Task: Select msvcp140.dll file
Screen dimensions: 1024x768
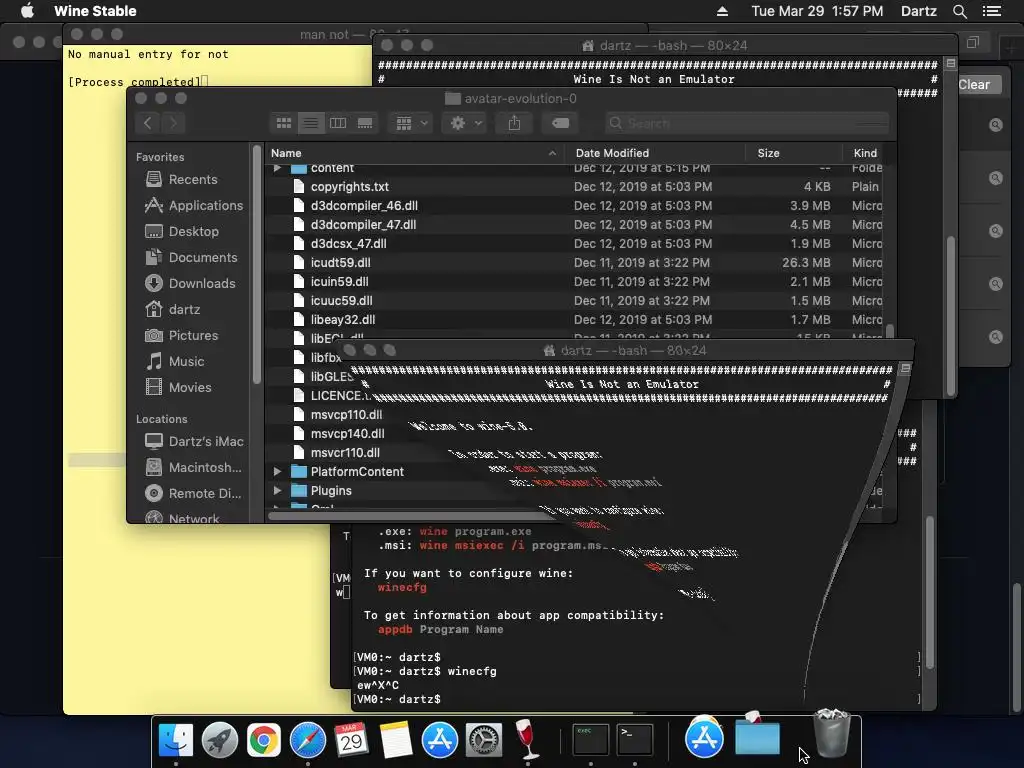Action: (347, 434)
